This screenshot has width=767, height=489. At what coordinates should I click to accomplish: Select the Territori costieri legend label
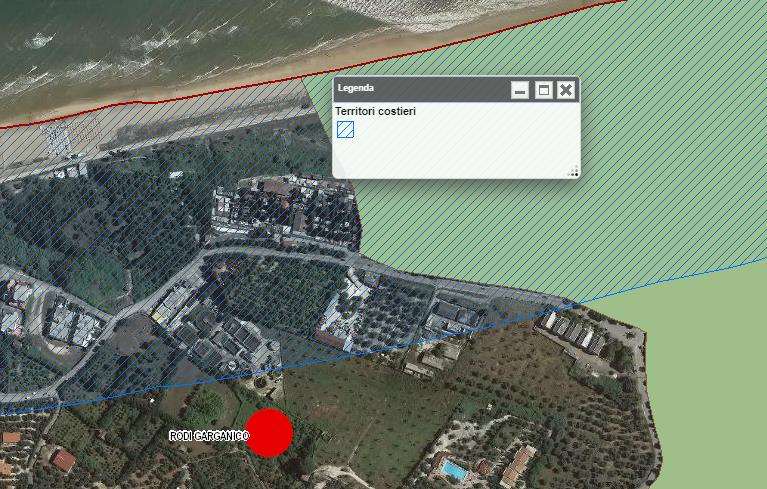point(376,111)
